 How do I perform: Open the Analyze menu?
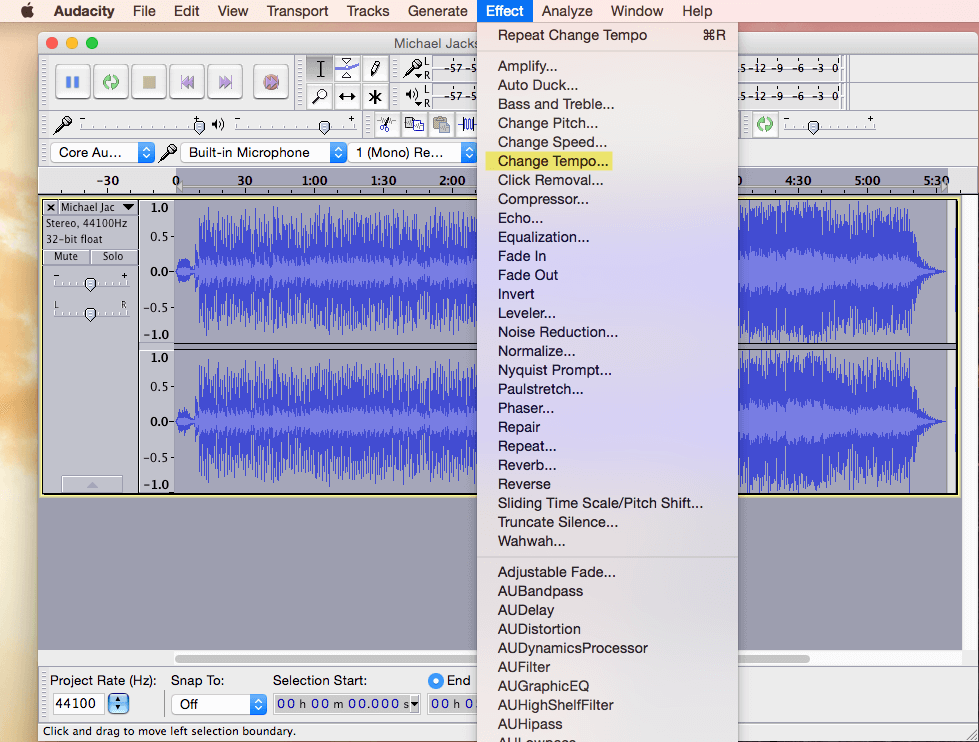[567, 11]
